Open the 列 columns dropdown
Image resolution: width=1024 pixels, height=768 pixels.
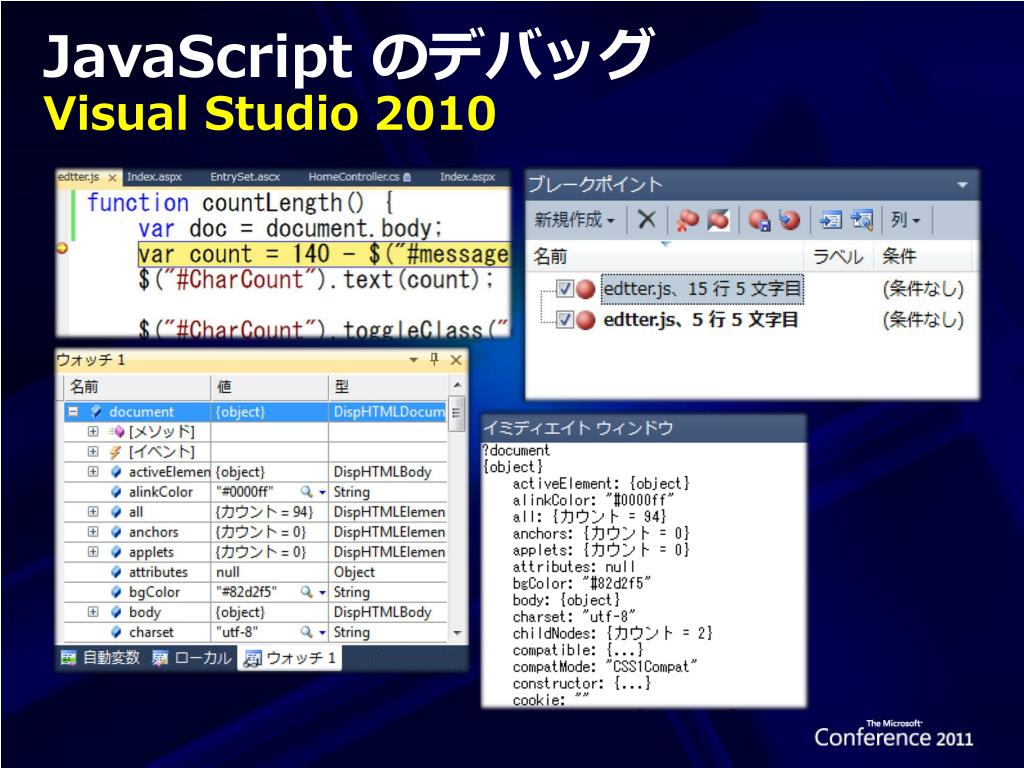(x=905, y=220)
